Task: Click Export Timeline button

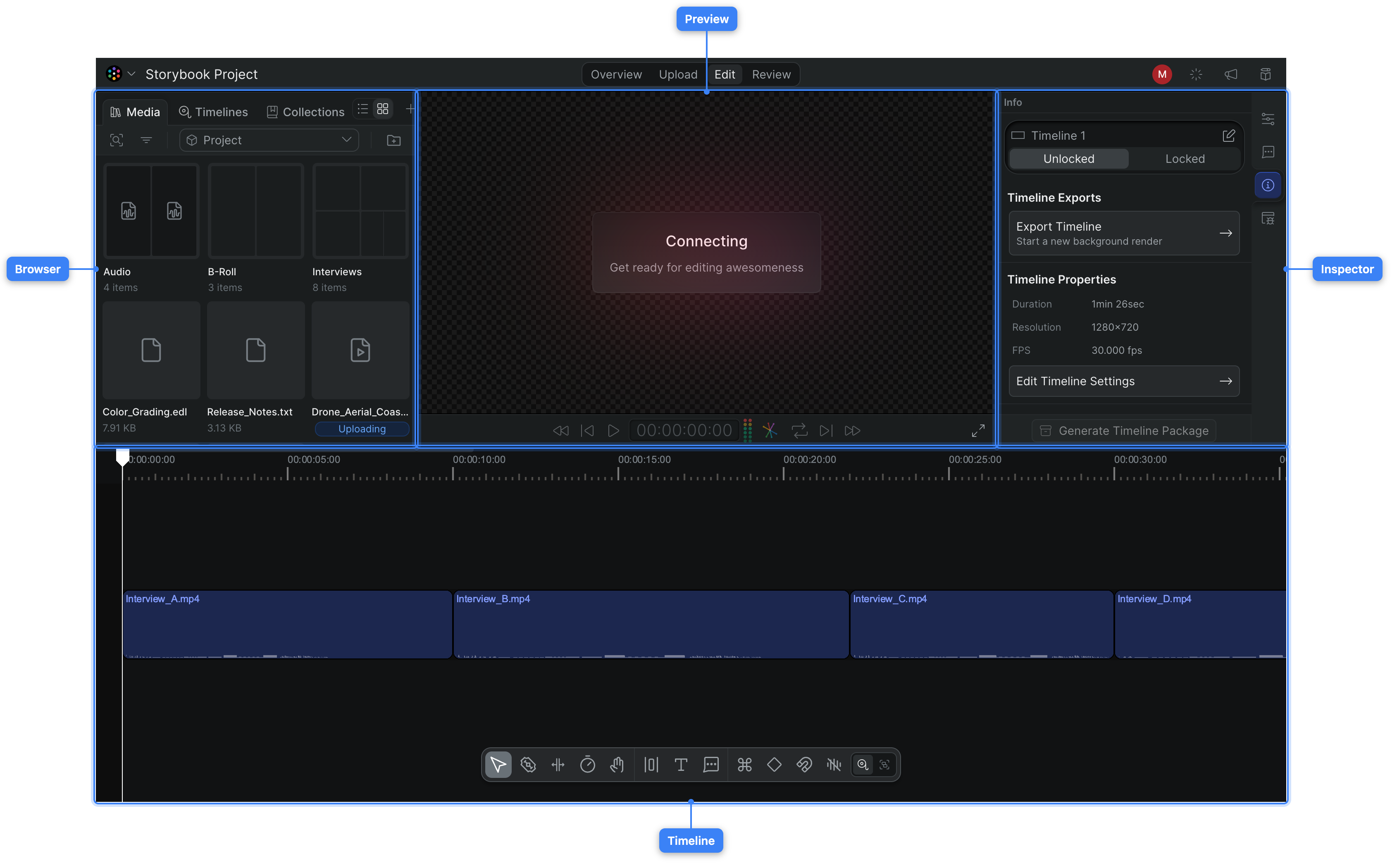Action: [x=1124, y=233]
